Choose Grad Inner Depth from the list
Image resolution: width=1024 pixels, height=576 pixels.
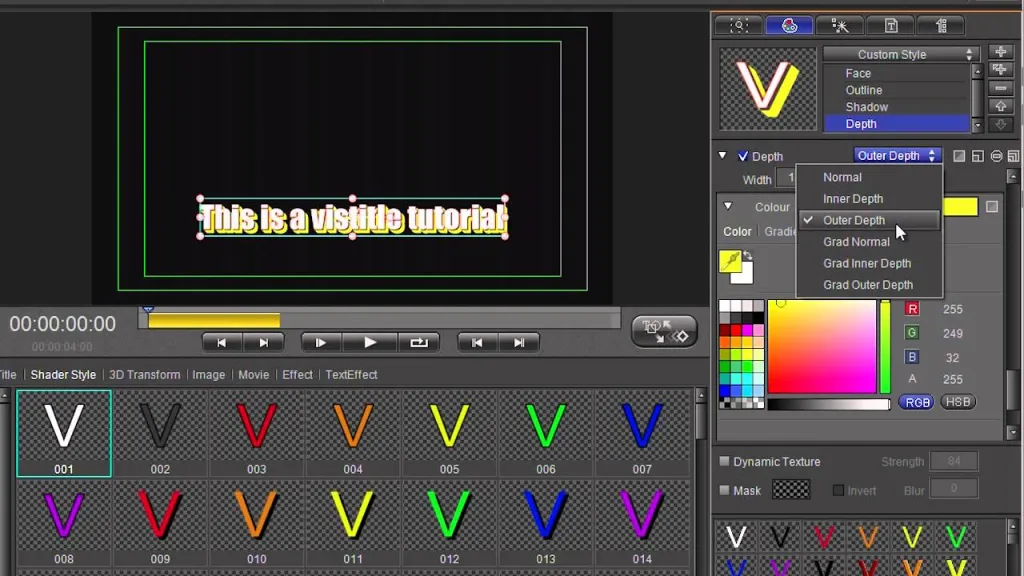point(867,263)
